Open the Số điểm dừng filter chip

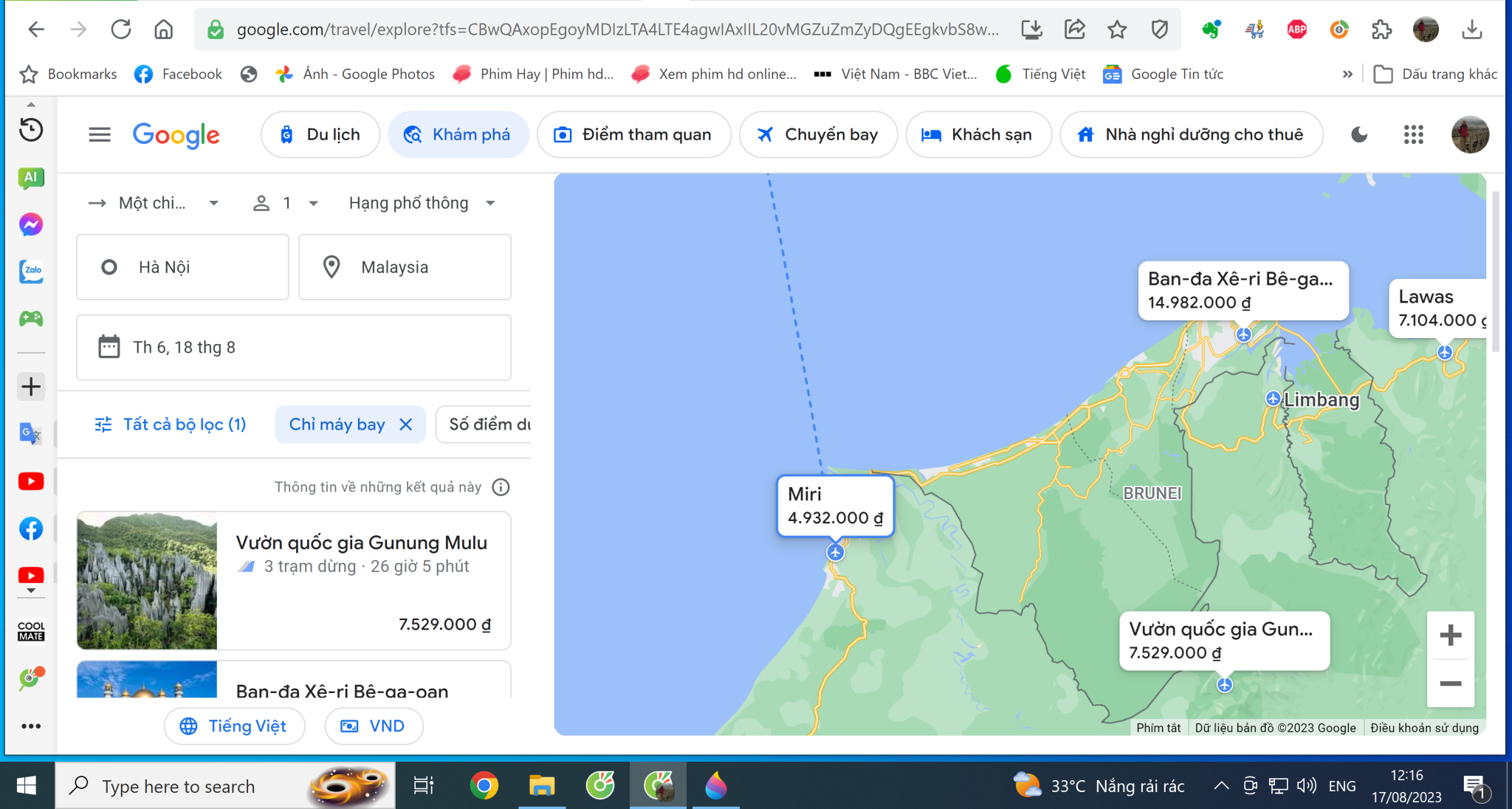(x=484, y=424)
